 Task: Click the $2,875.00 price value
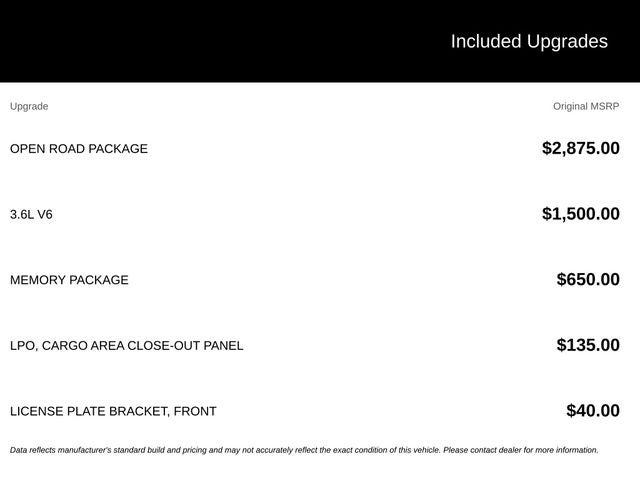click(x=581, y=148)
